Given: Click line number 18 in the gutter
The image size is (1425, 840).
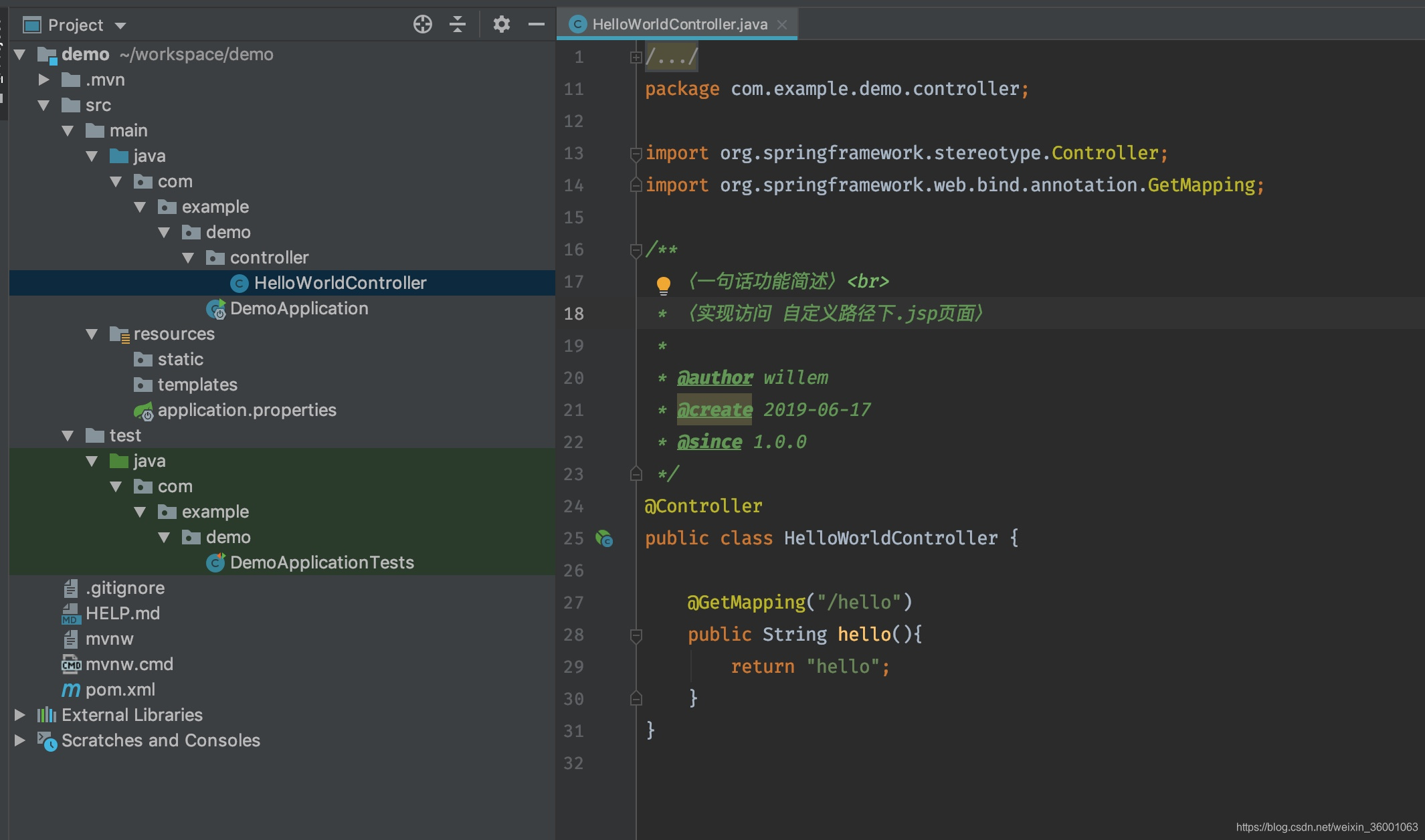Looking at the screenshot, I should click(x=573, y=314).
